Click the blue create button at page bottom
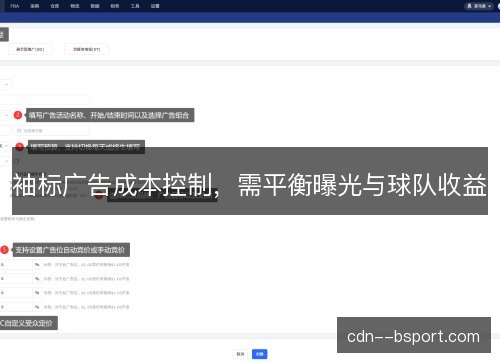The image size is (500, 362). pos(260,354)
